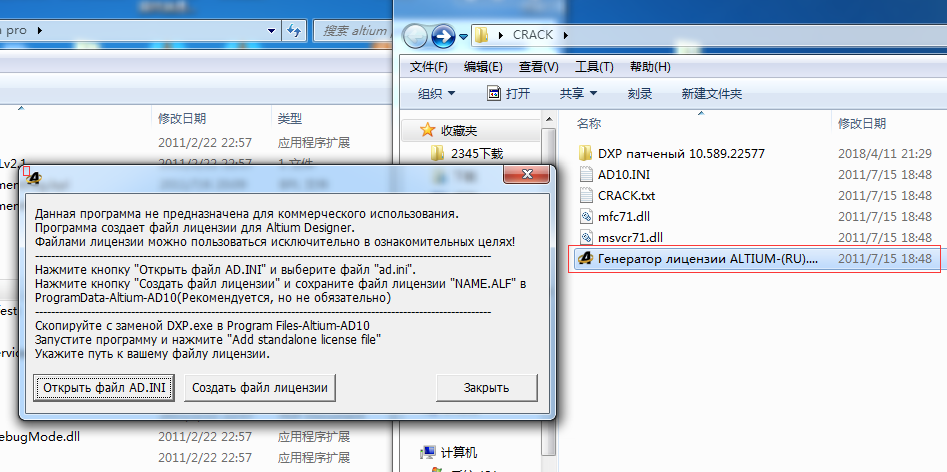
Task: Click the Forward navigation arrow button
Action: [444, 36]
